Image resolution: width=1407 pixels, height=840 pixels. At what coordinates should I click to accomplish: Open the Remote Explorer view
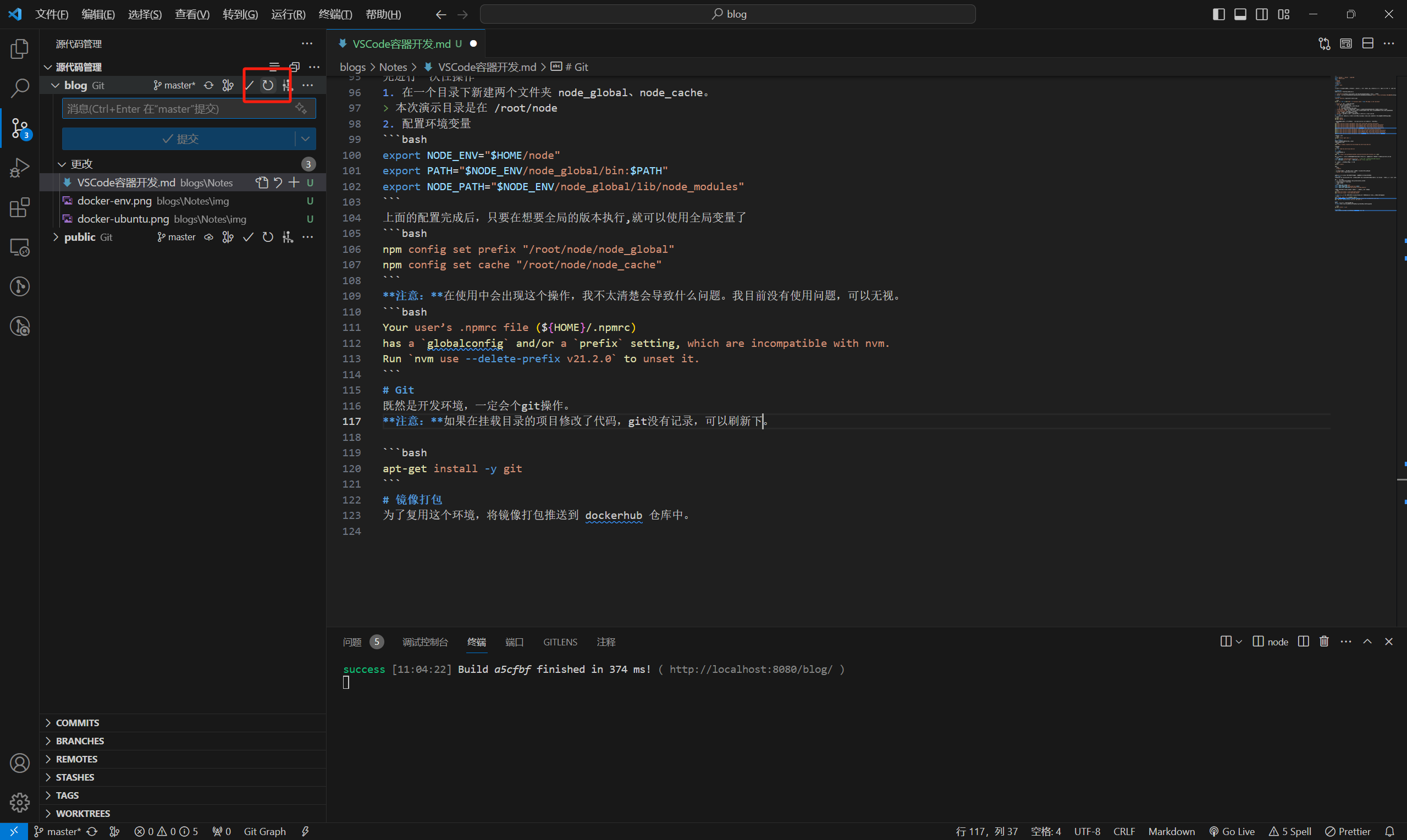(x=20, y=247)
